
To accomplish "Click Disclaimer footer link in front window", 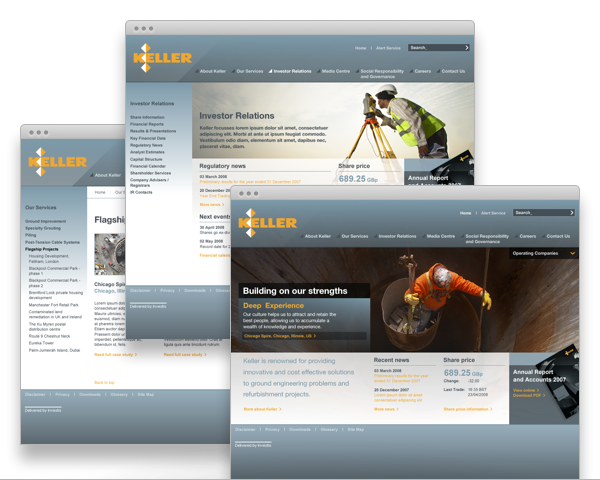I will coord(245,429).
